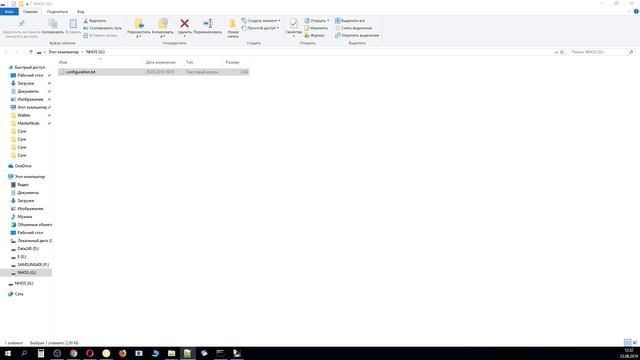Open the ribbon Help icon
This screenshot has width=640, height=360.
point(636,11)
